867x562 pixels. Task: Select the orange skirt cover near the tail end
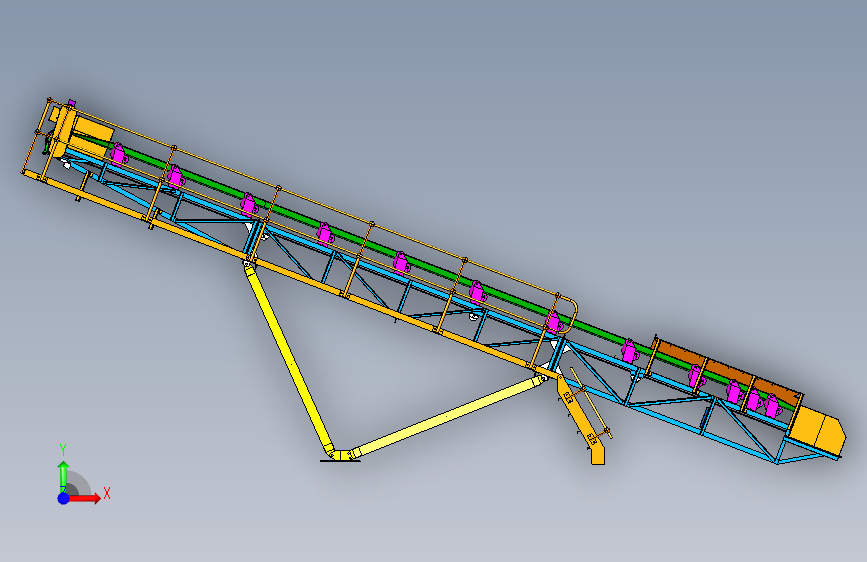pos(727,369)
